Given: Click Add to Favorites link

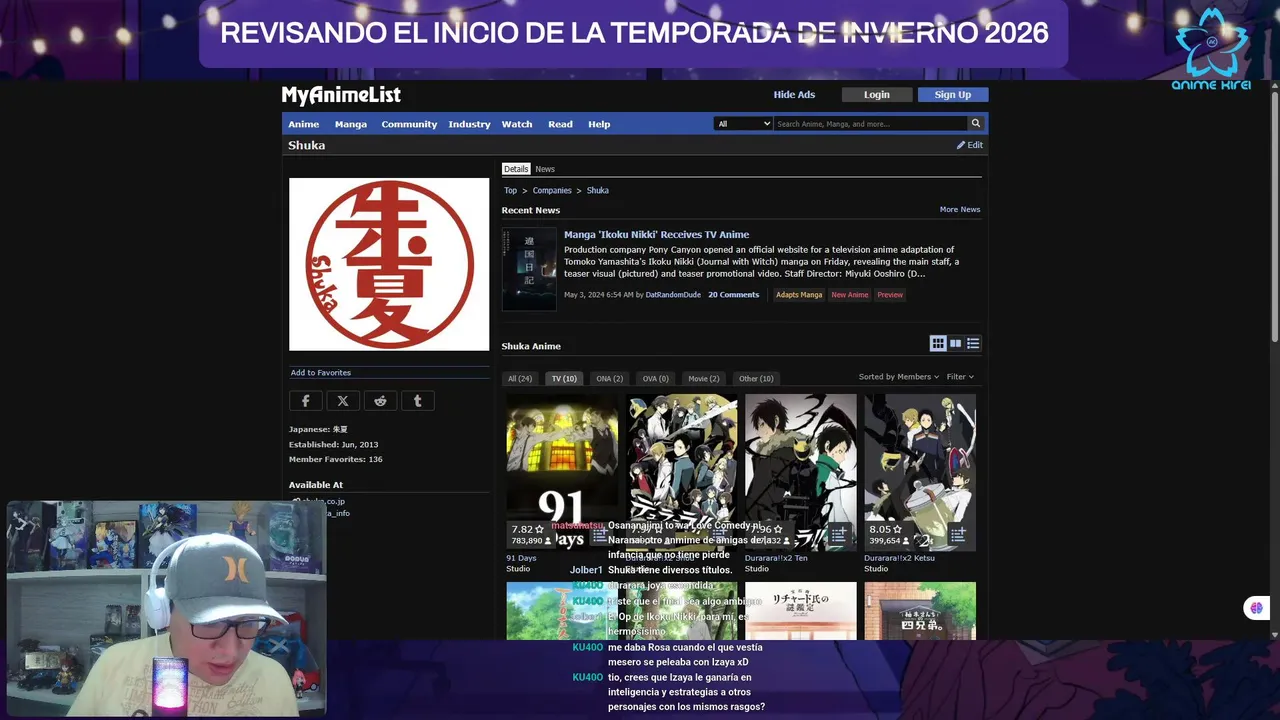Looking at the screenshot, I should (321, 373).
